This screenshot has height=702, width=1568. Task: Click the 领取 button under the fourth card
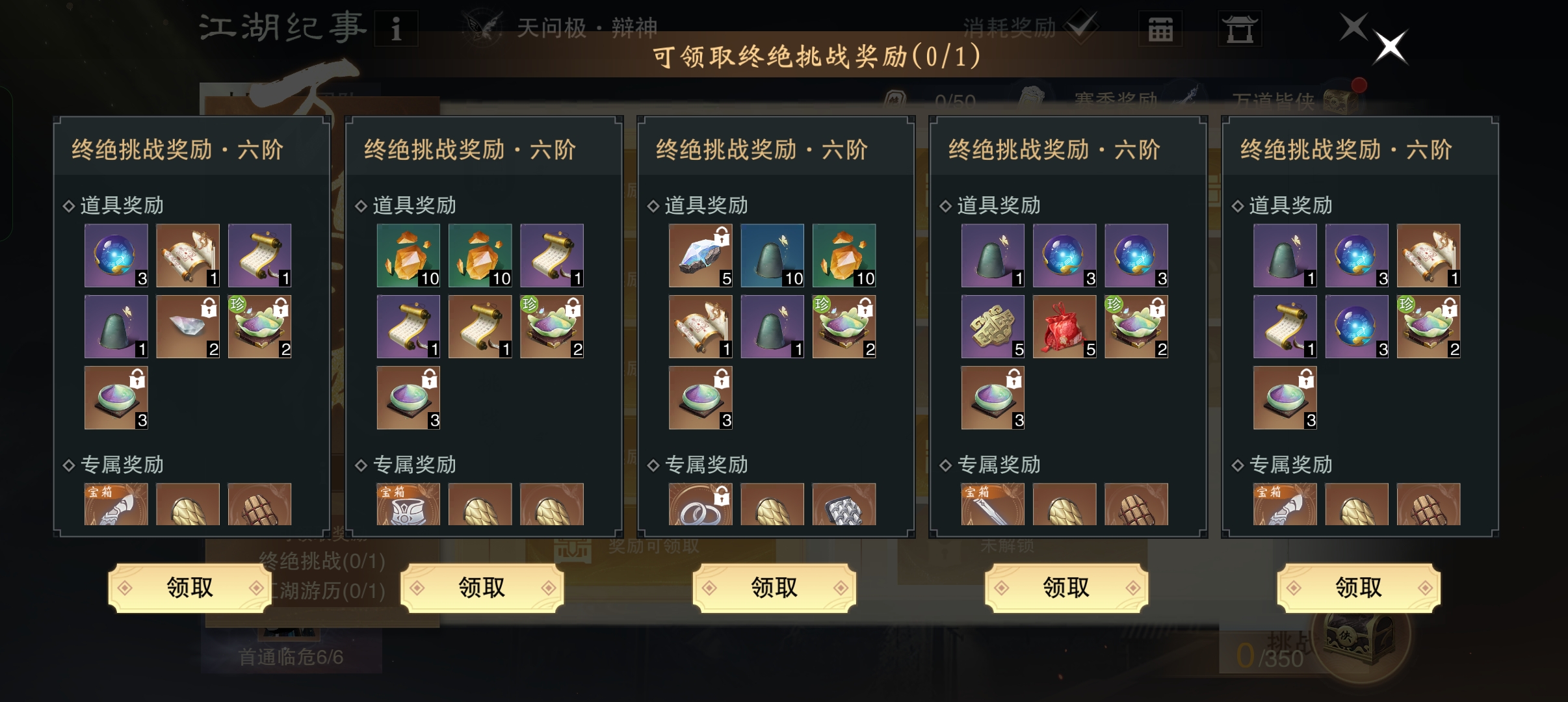[1066, 588]
